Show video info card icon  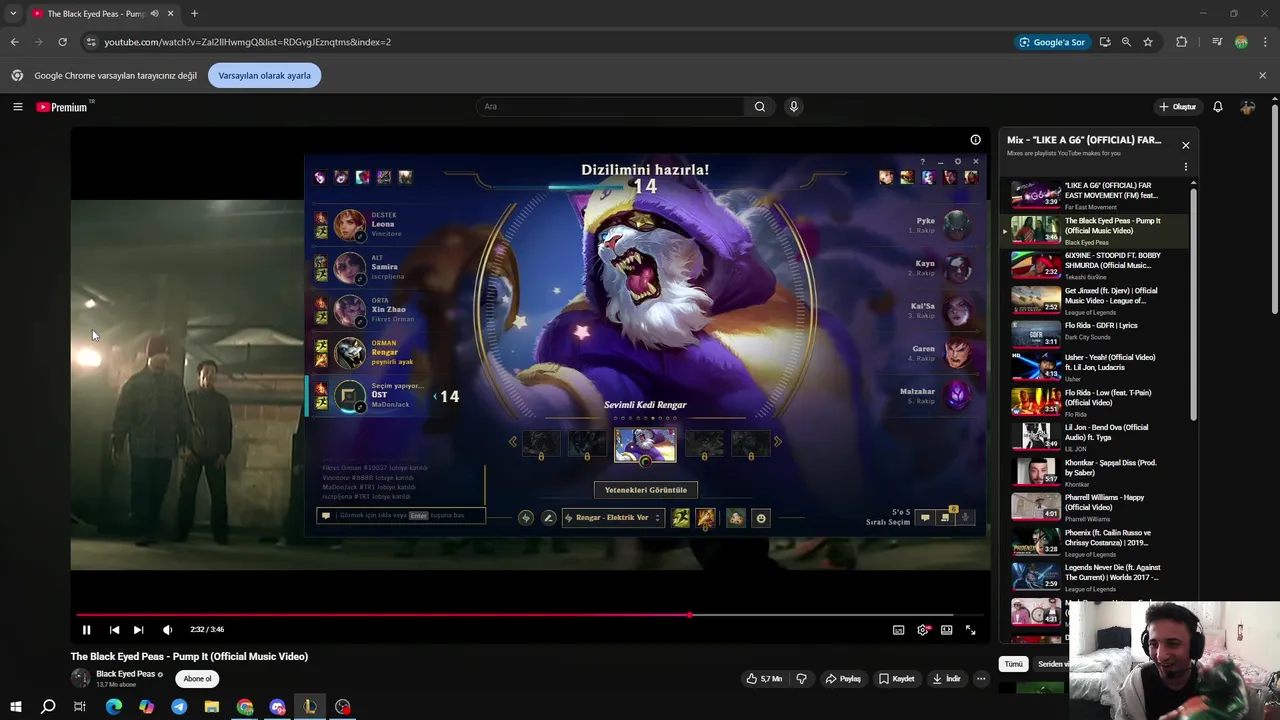click(975, 140)
